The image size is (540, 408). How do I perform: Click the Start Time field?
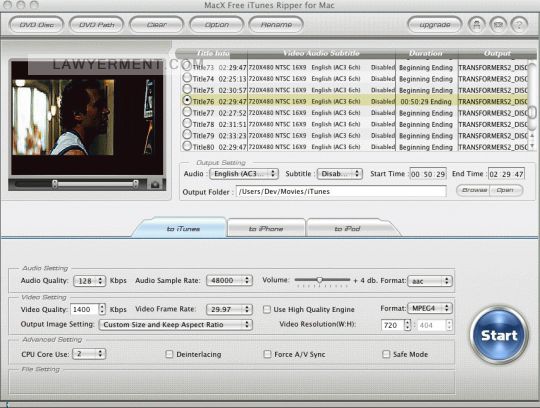(x=428, y=174)
